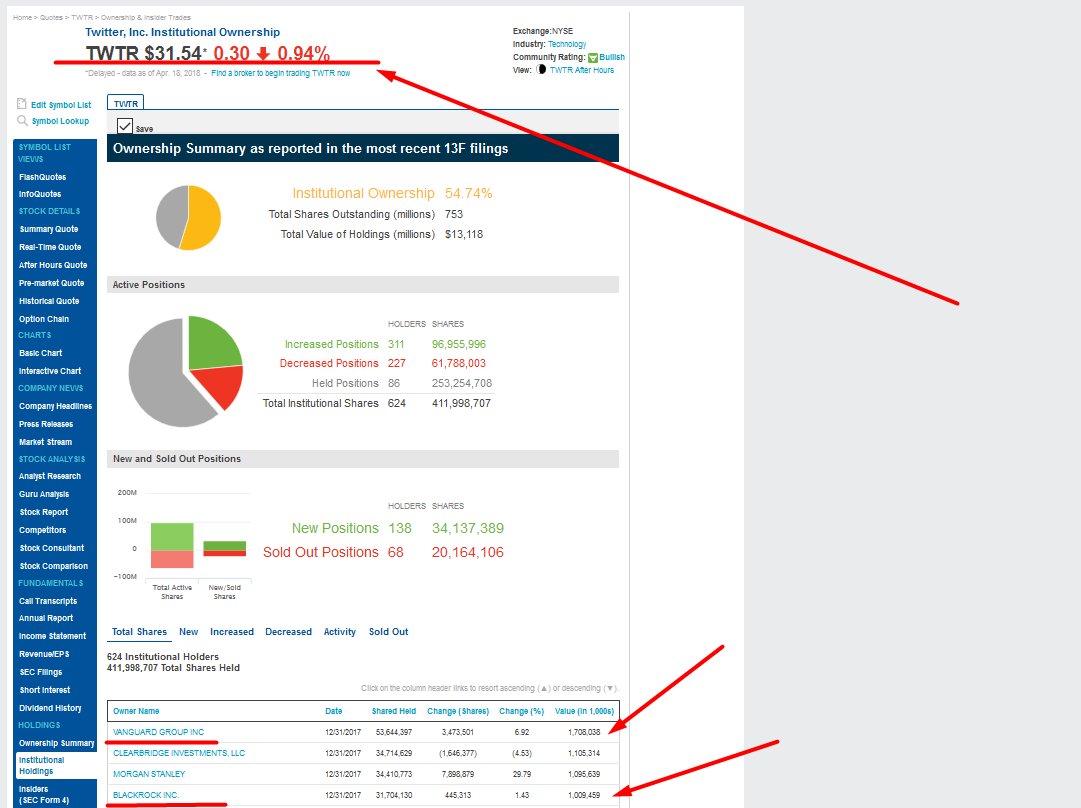
Task: Open Basic Chart sidebar item
Action: (x=41, y=353)
